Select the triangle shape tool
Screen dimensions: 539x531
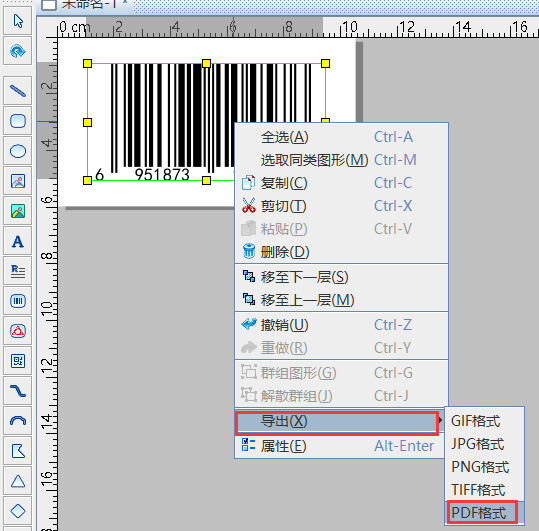point(18,481)
